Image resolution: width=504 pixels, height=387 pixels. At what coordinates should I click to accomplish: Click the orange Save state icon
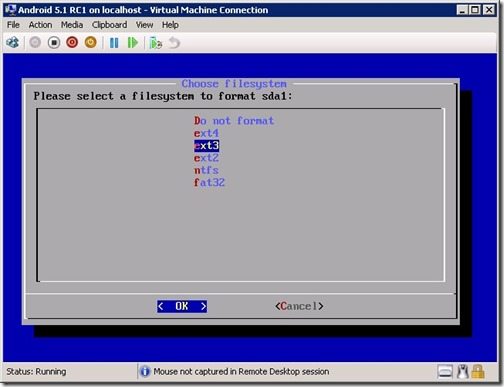click(x=90, y=43)
